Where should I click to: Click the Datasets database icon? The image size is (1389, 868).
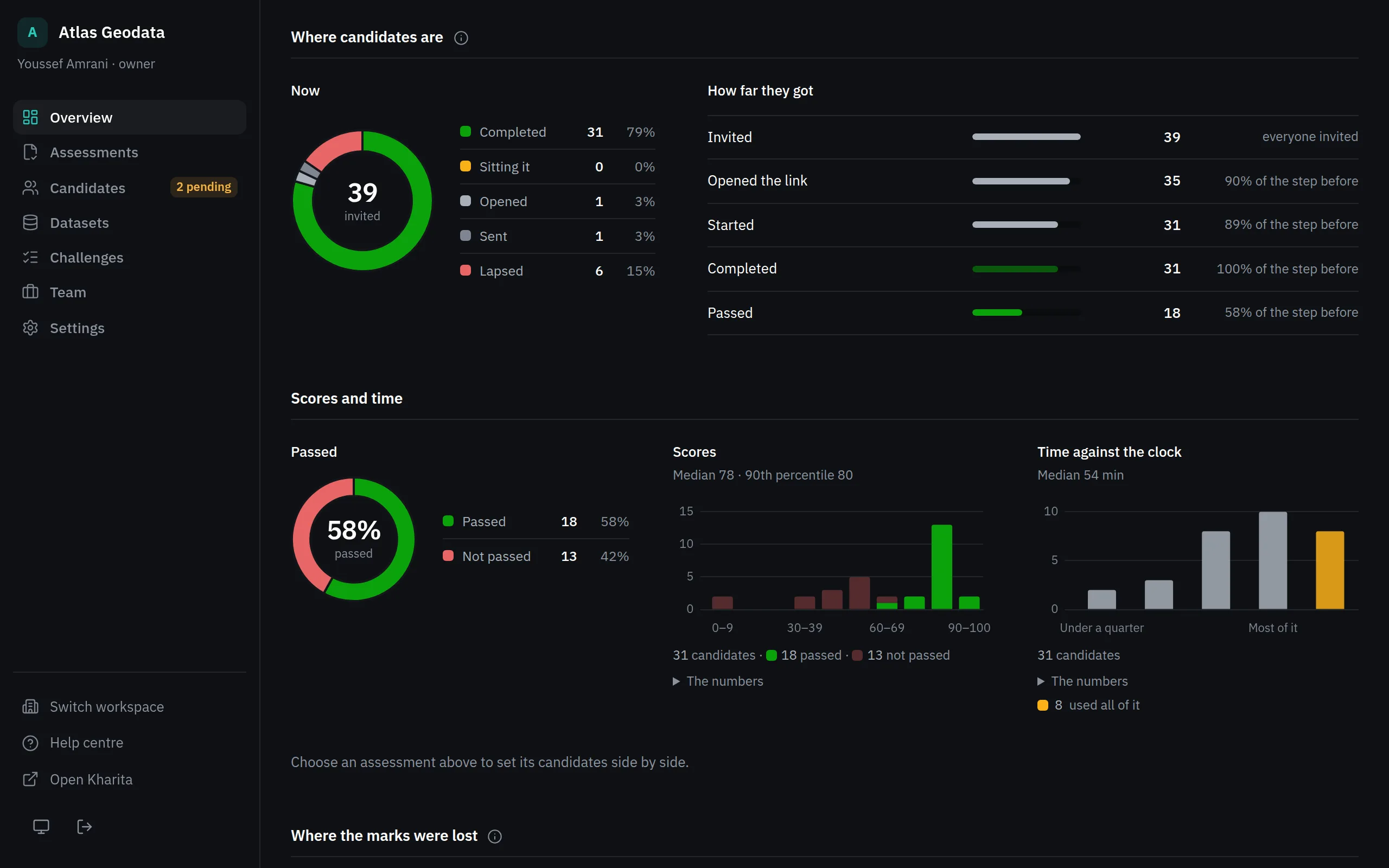[30, 223]
